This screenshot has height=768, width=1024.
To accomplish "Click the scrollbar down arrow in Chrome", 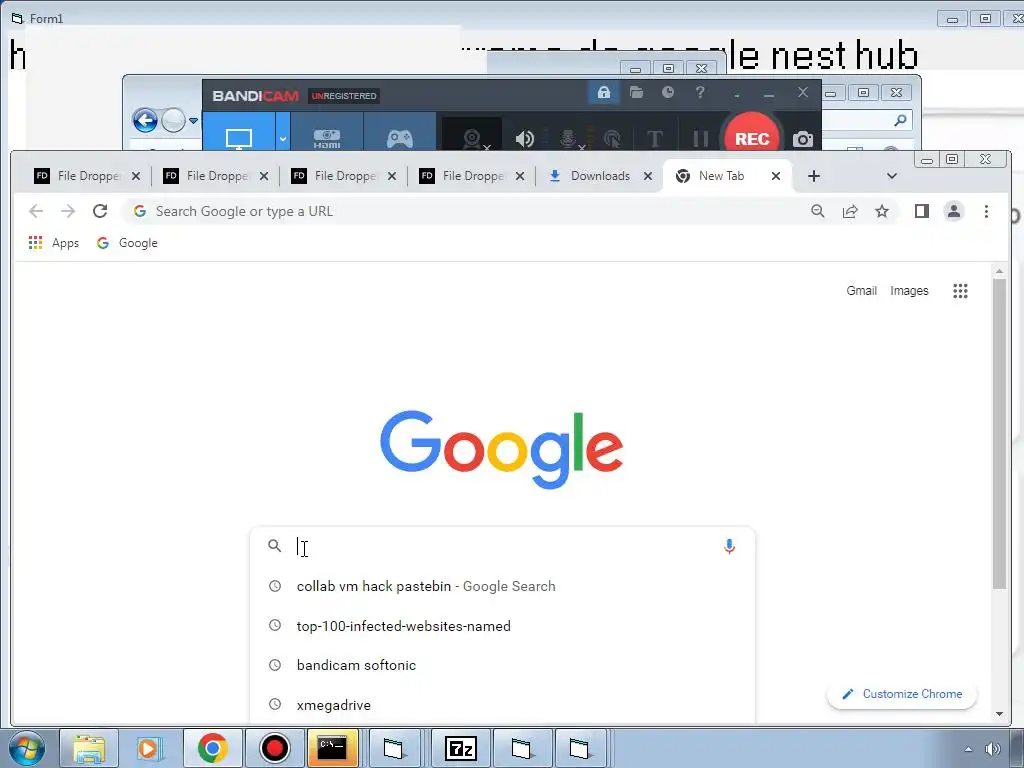I will click(999, 714).
